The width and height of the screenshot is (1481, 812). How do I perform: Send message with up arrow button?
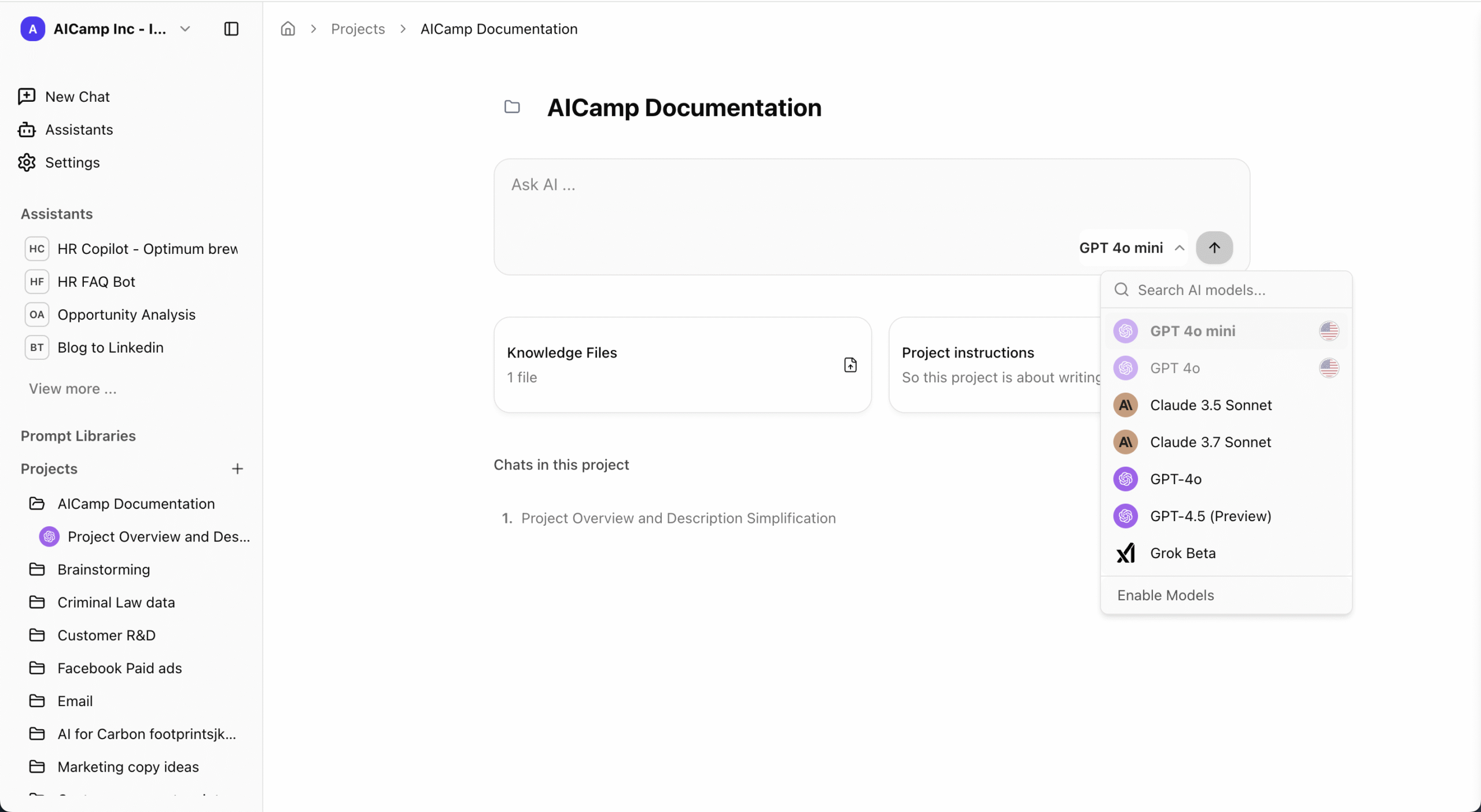point(1214,248)
